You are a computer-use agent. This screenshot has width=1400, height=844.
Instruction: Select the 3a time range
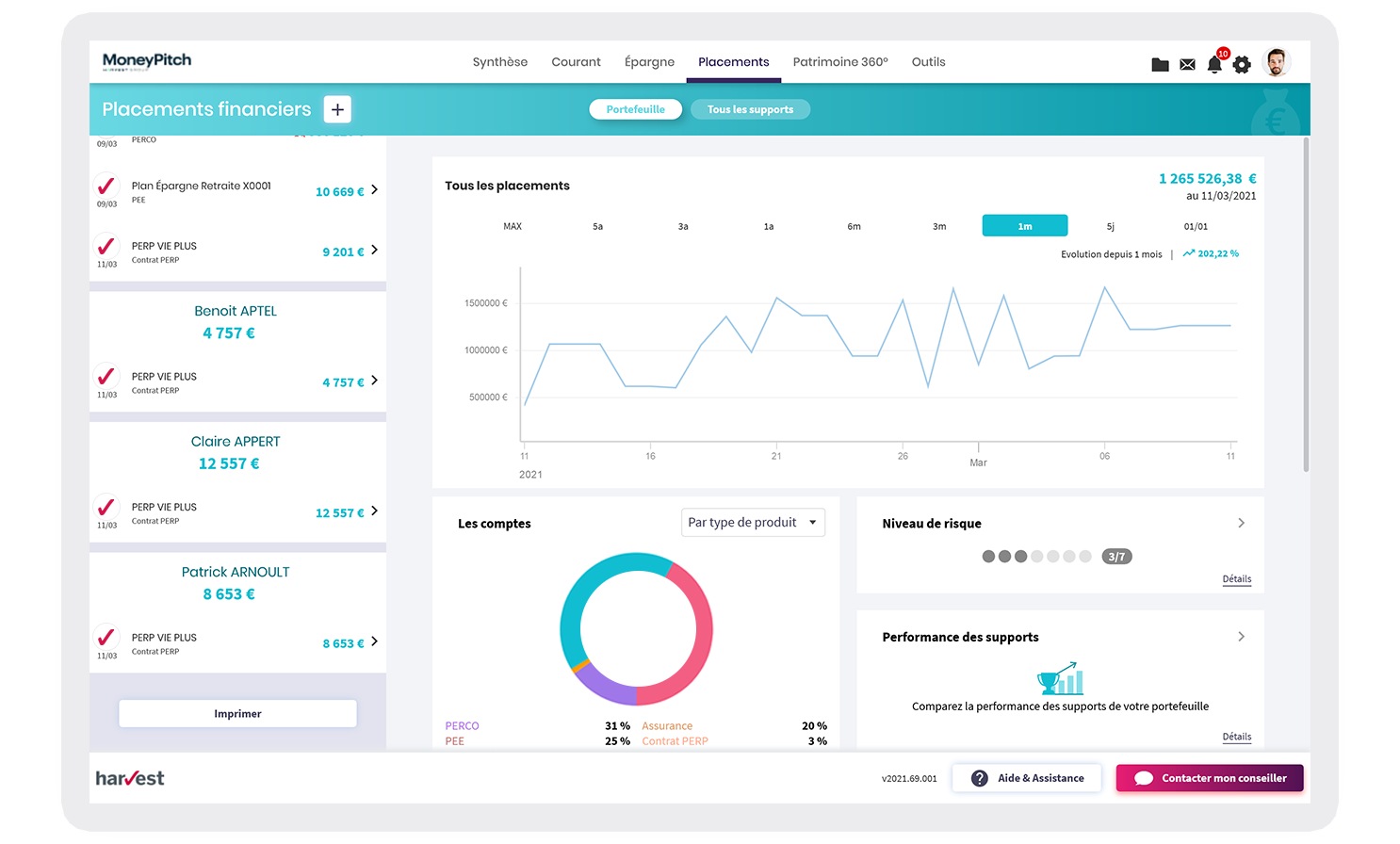coord(683,226)
